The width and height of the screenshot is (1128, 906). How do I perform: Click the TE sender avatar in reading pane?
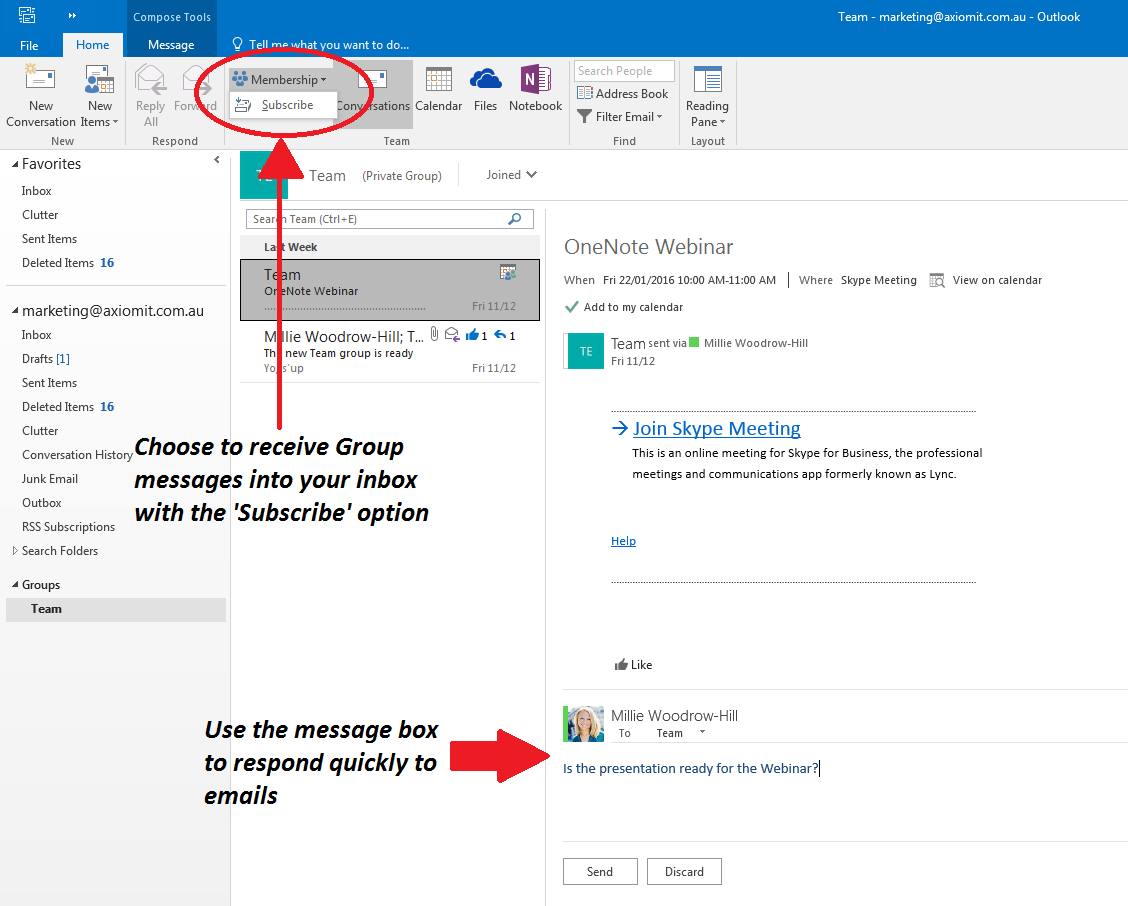(586, 351)
